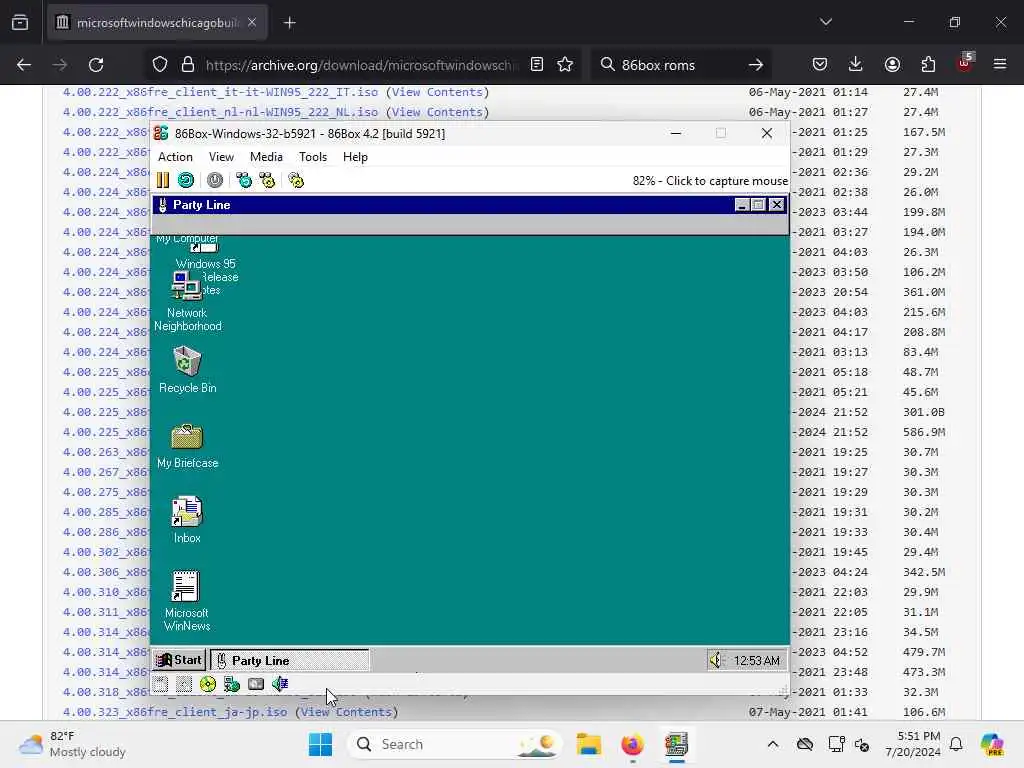
Task: Show hidden Windows system tray icons
Action: (x=773, y=744)
